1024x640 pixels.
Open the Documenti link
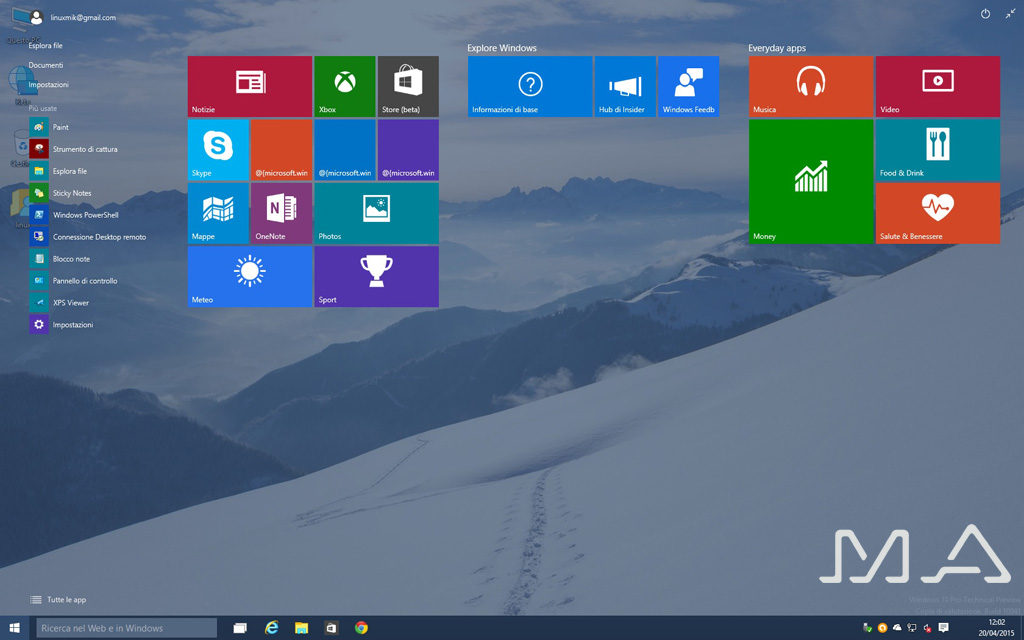(x=46, y=65)
